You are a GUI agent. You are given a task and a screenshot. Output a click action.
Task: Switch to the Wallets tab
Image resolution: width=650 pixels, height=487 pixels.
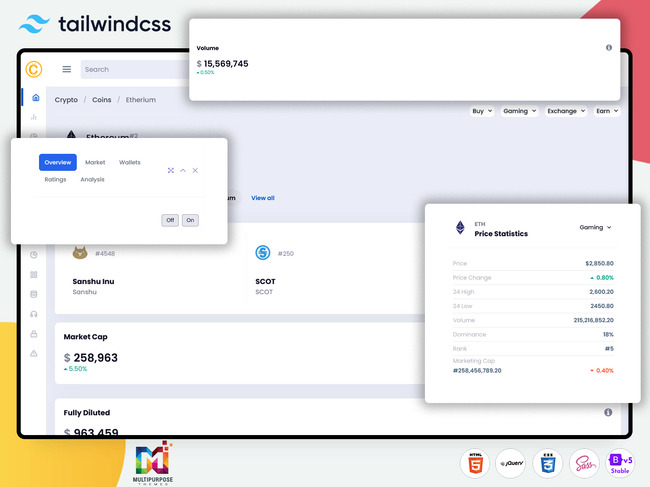(x=130, y=162)
